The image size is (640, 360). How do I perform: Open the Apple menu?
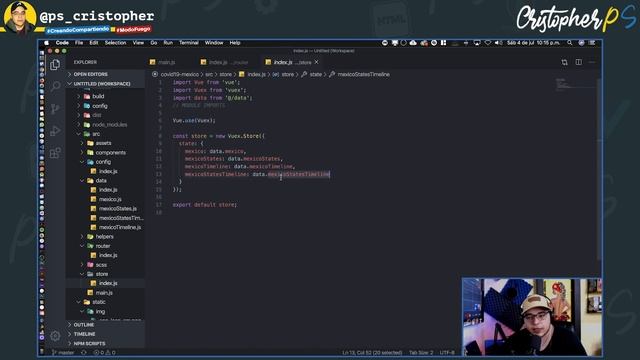point(47,42)
